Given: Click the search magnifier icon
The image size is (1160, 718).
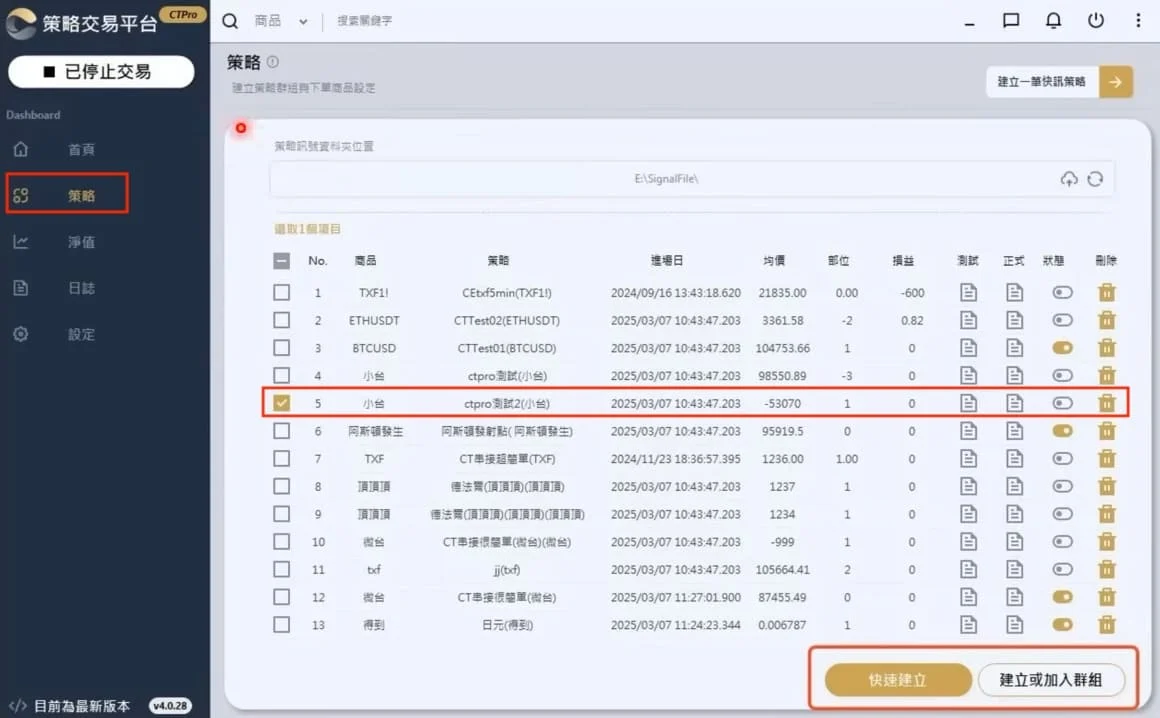Looking at the screenshot, I should (x=229, y=20).
